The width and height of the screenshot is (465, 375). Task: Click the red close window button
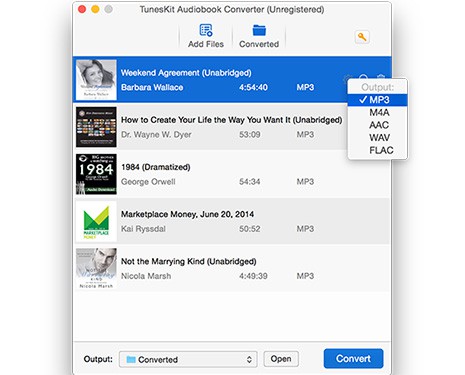pos(82,9)
